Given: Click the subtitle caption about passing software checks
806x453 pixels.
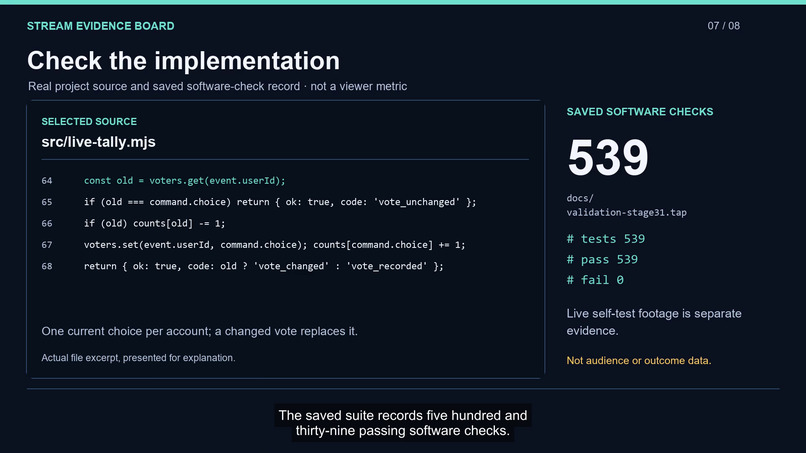Looking at the screenshot, I should tap(402, 423).
